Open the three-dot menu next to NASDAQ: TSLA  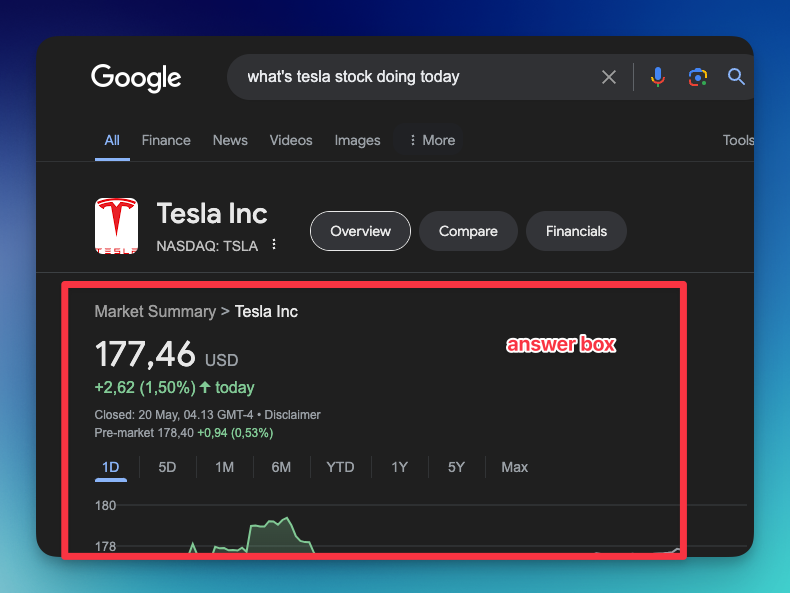274,244
